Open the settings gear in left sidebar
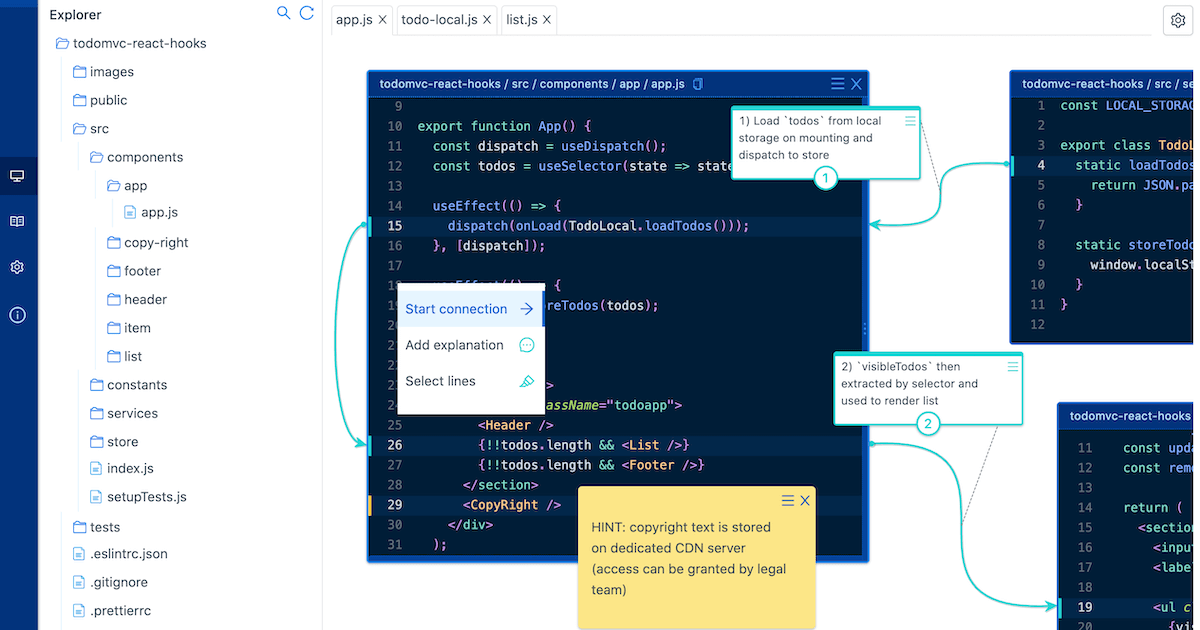The height and width of the screenshot is (630, 1200). click(x=17, y=267)
